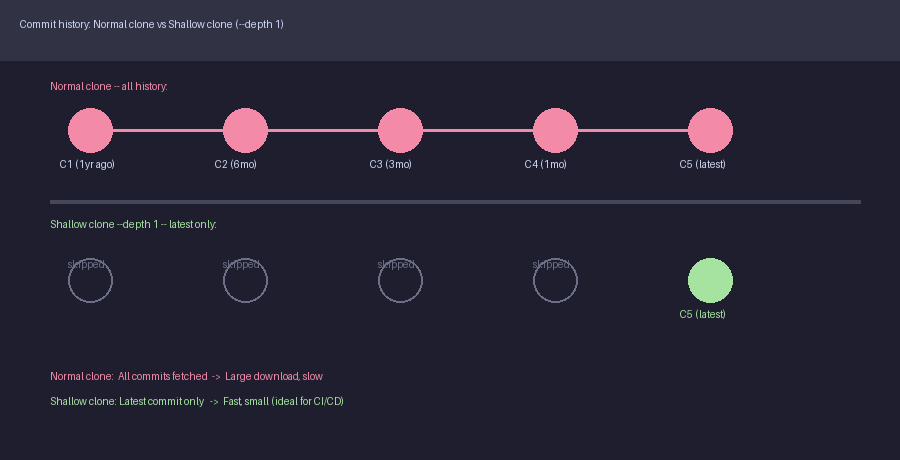Screen dimensions: 900x460
Task: Click the green "C5 (latest)" label
Action: [x=702, y=314]
